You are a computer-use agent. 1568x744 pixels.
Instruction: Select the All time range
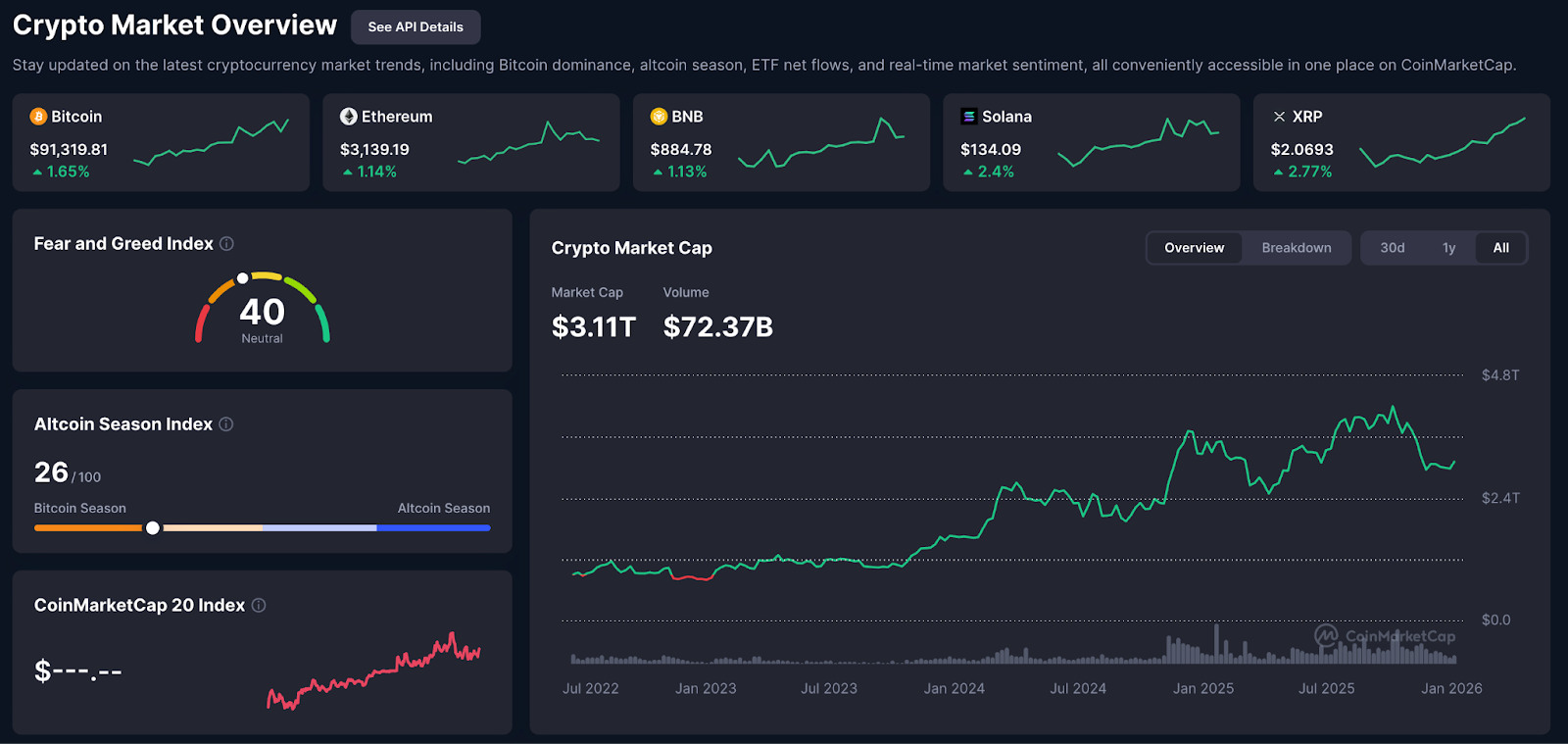click(x=1500, y=248)
